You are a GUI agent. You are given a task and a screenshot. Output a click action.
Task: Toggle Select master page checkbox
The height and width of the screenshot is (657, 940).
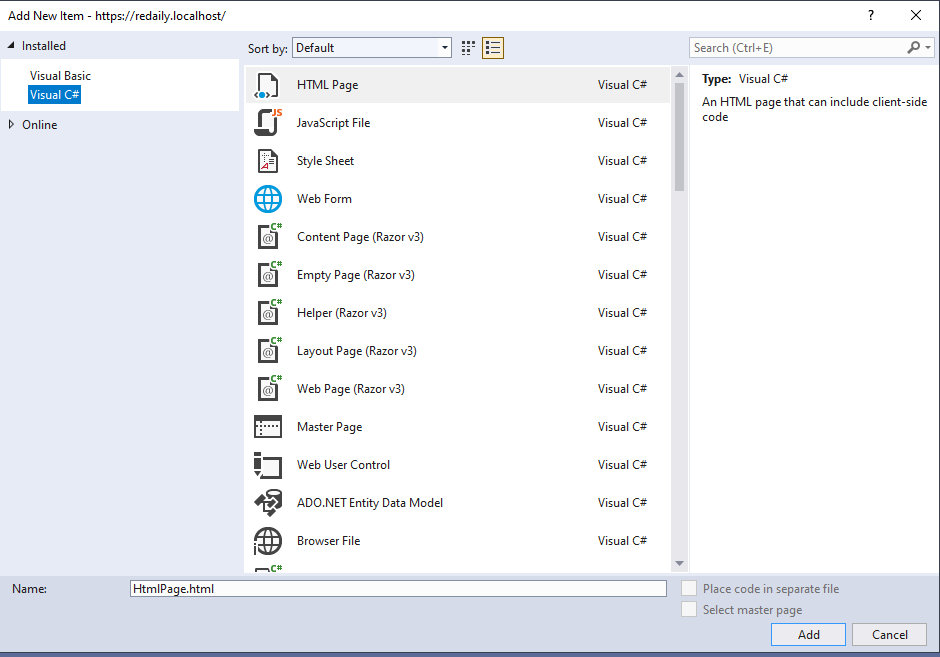coord(688,610)
